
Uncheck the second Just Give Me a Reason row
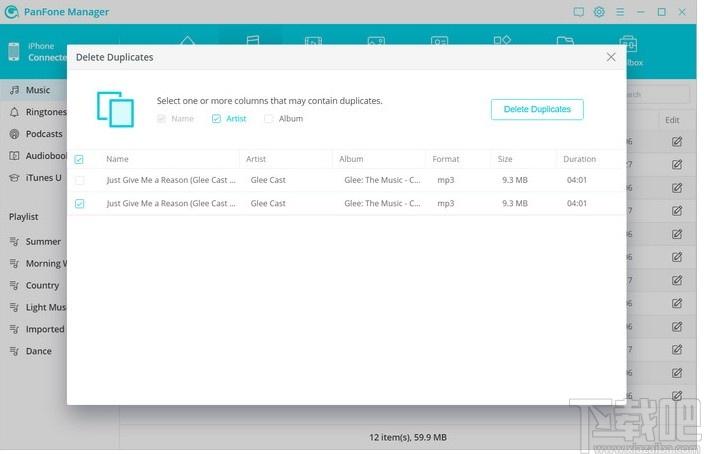[79, 204]
